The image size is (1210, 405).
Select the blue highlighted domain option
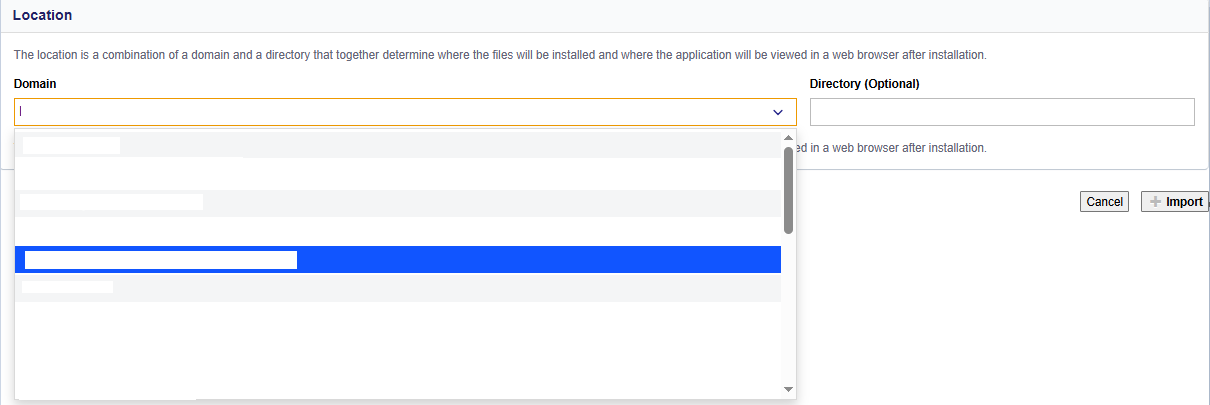pos(398,260)
